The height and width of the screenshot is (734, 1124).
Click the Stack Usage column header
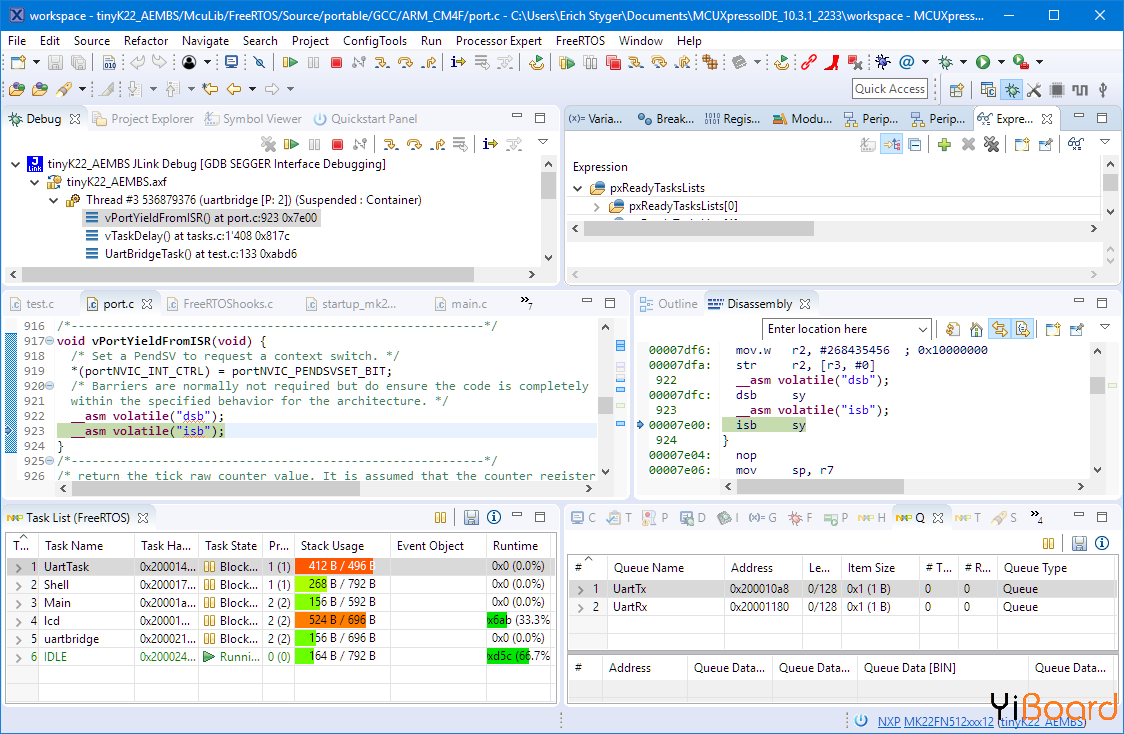pos(342,546)
